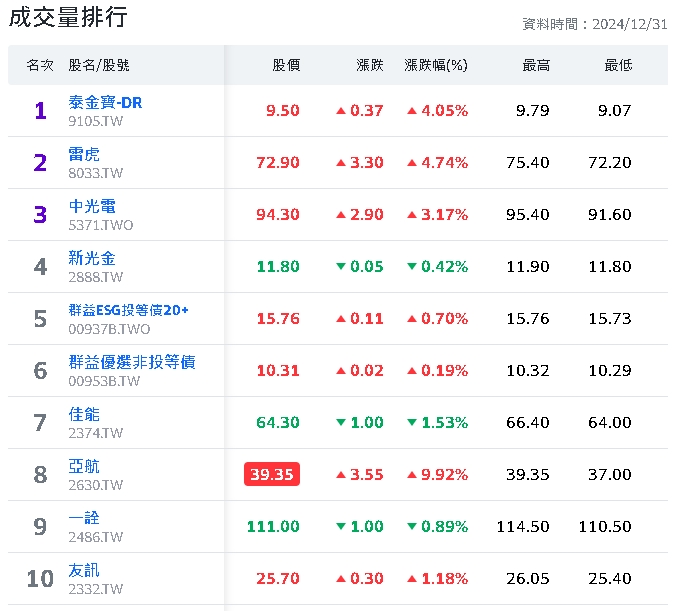Click stock code 2332.TW
This screenshot has width=678, height=611.
[96, 589]
